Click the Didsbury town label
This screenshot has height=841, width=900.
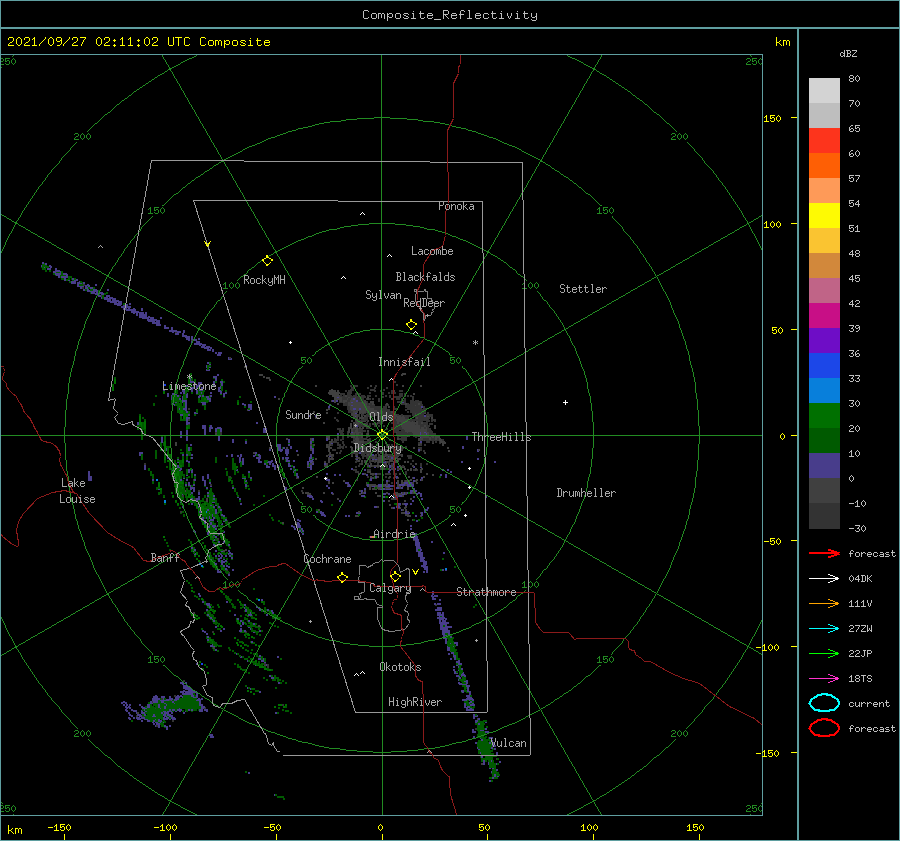tap(377, 448)
